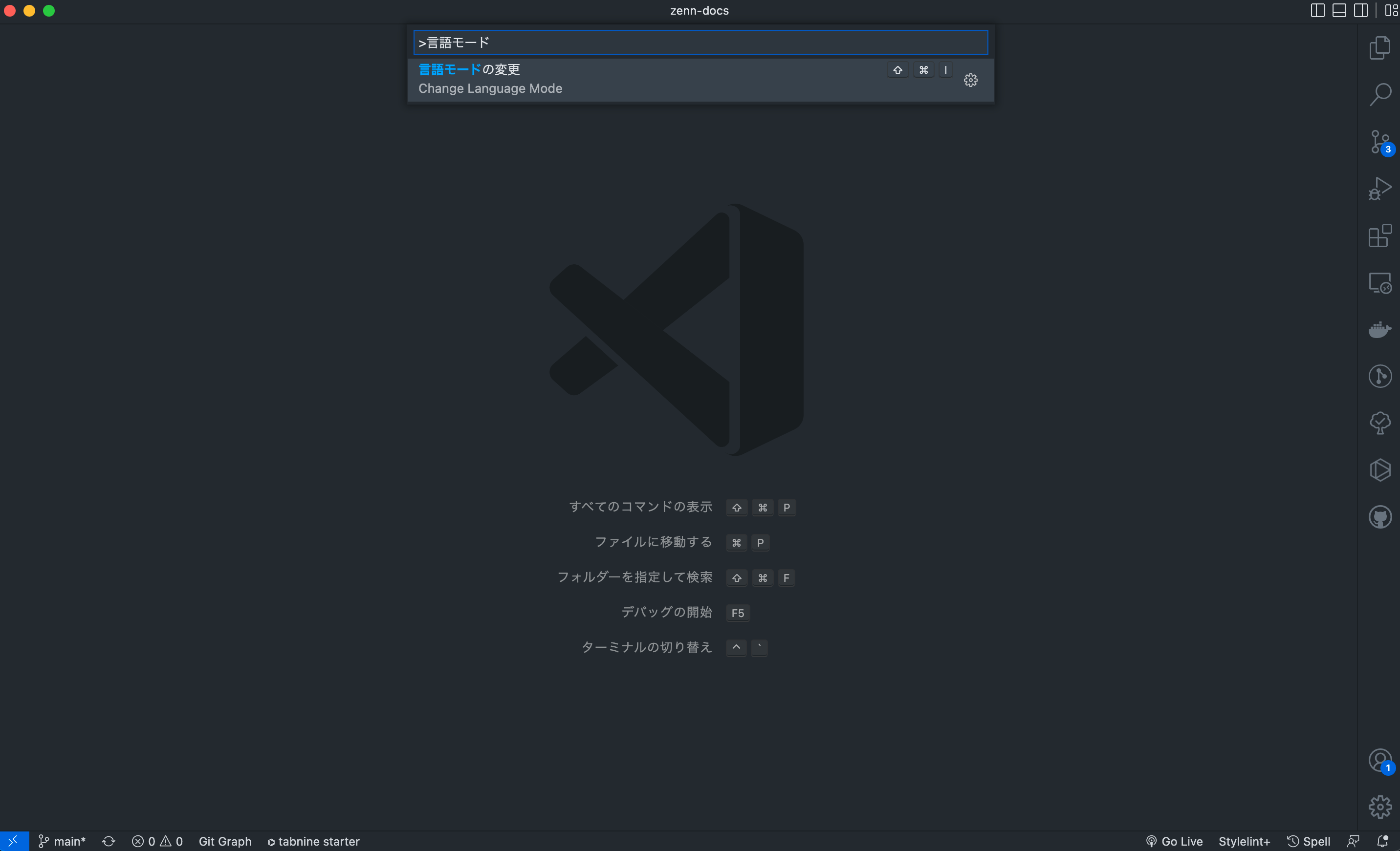Open Source Control with 3 changes badge
The image size is (1400, 851).
pos(1381,143)
